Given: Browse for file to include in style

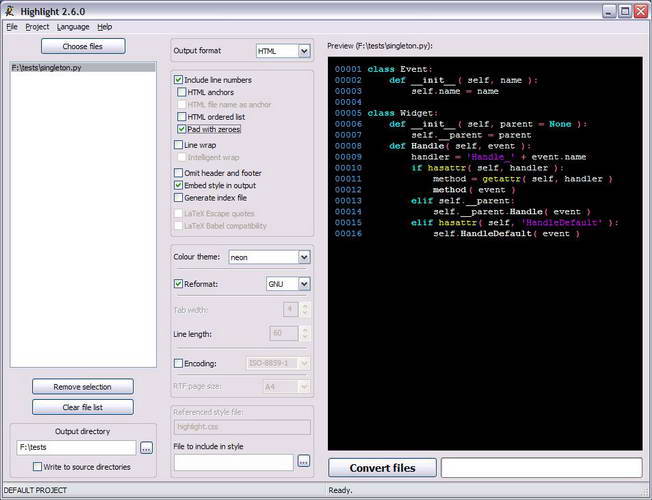Looking at the screenshot, I should (304, 461).
